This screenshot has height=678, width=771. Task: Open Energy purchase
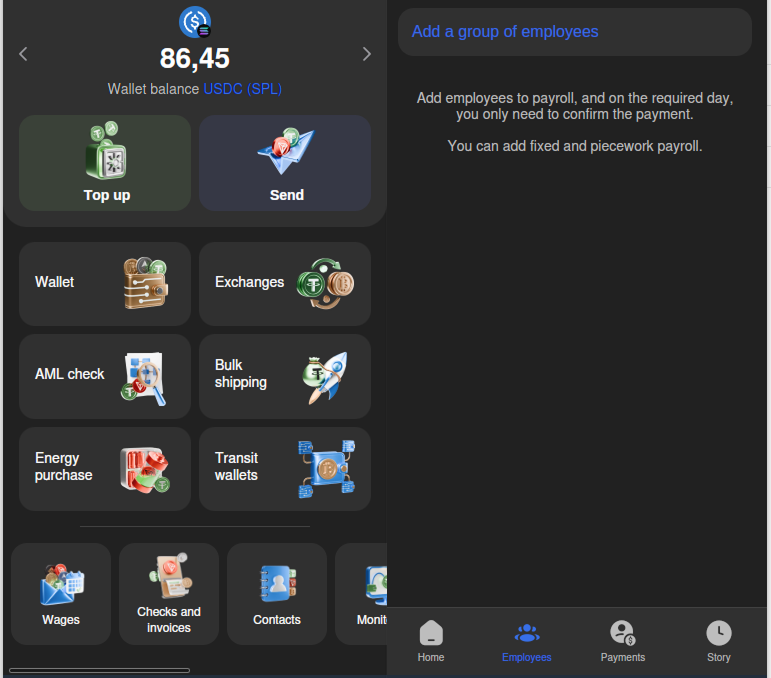(105, 468)
